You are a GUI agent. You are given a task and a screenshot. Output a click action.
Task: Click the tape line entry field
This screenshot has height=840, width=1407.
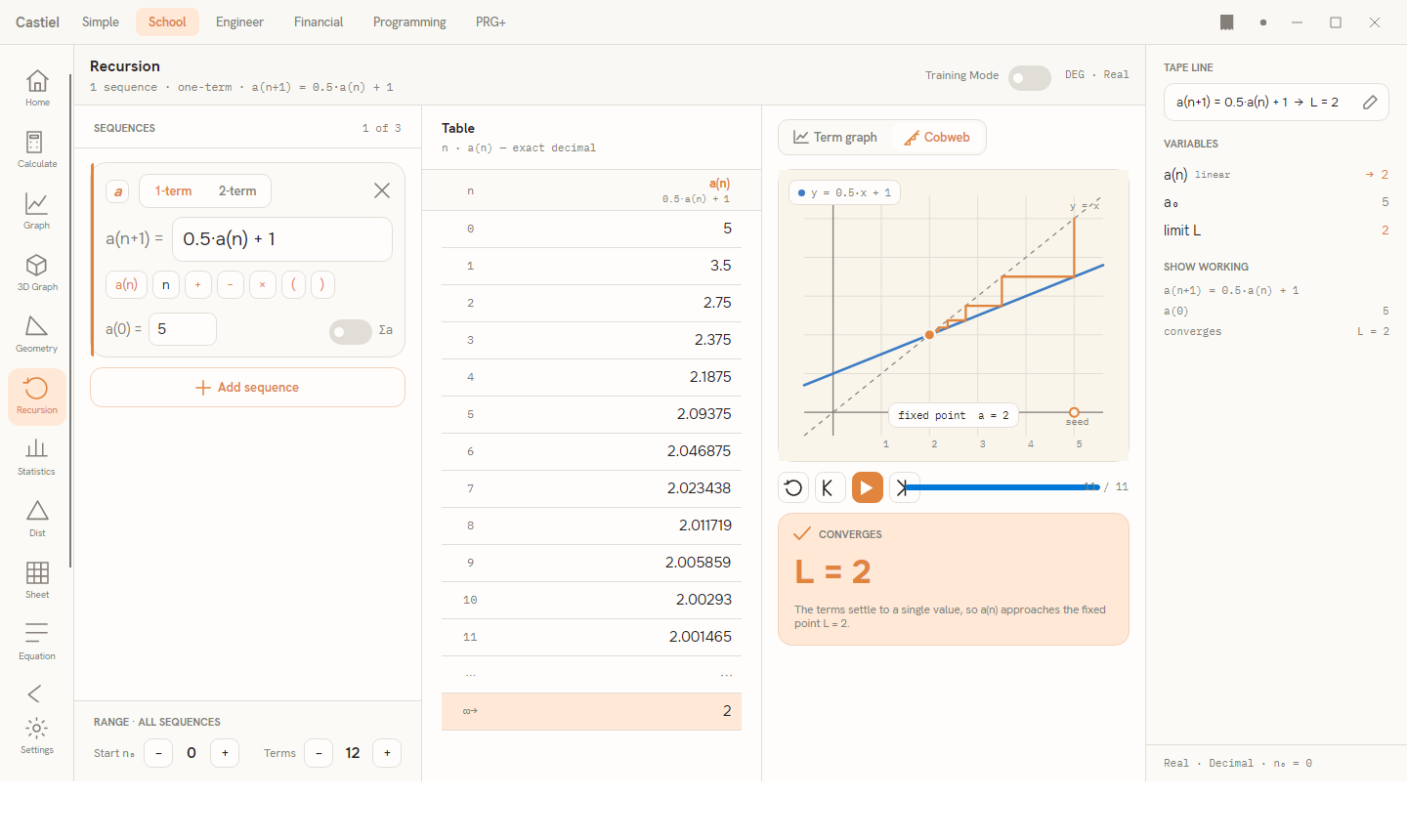(x=1276, y=102)
